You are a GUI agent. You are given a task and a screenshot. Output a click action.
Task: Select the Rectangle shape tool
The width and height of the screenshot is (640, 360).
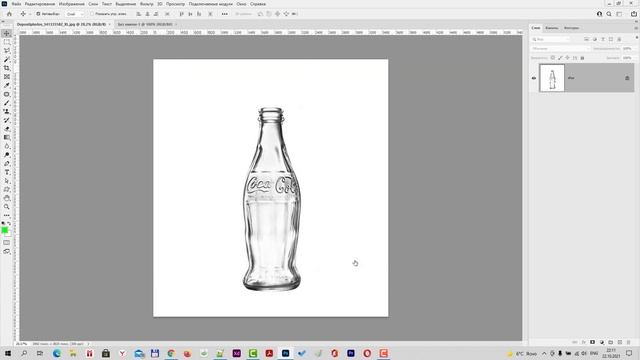(x=7, y=189)
